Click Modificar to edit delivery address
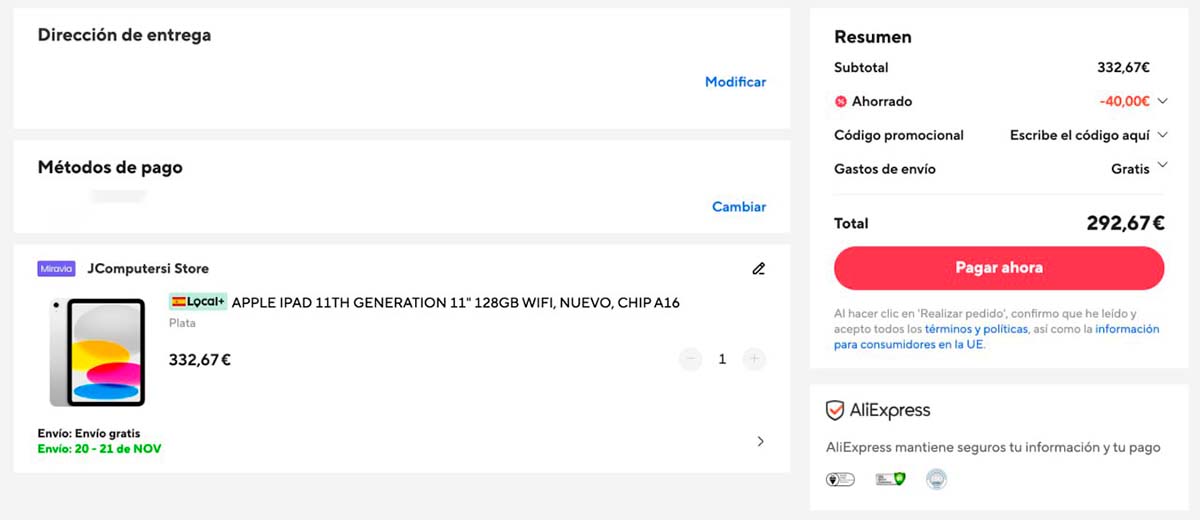This screenshot has width=1200, height=520. (735, 82)
